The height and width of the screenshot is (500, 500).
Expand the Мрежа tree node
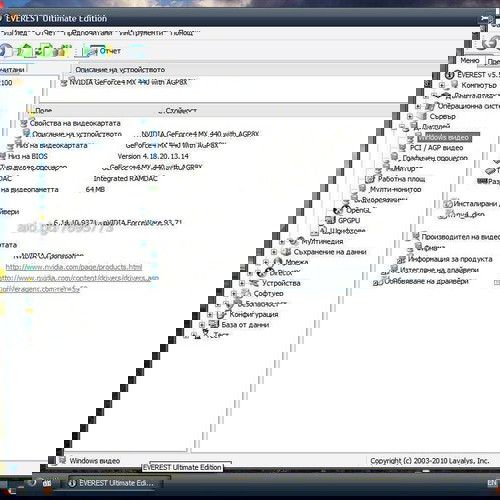(266, 262)
